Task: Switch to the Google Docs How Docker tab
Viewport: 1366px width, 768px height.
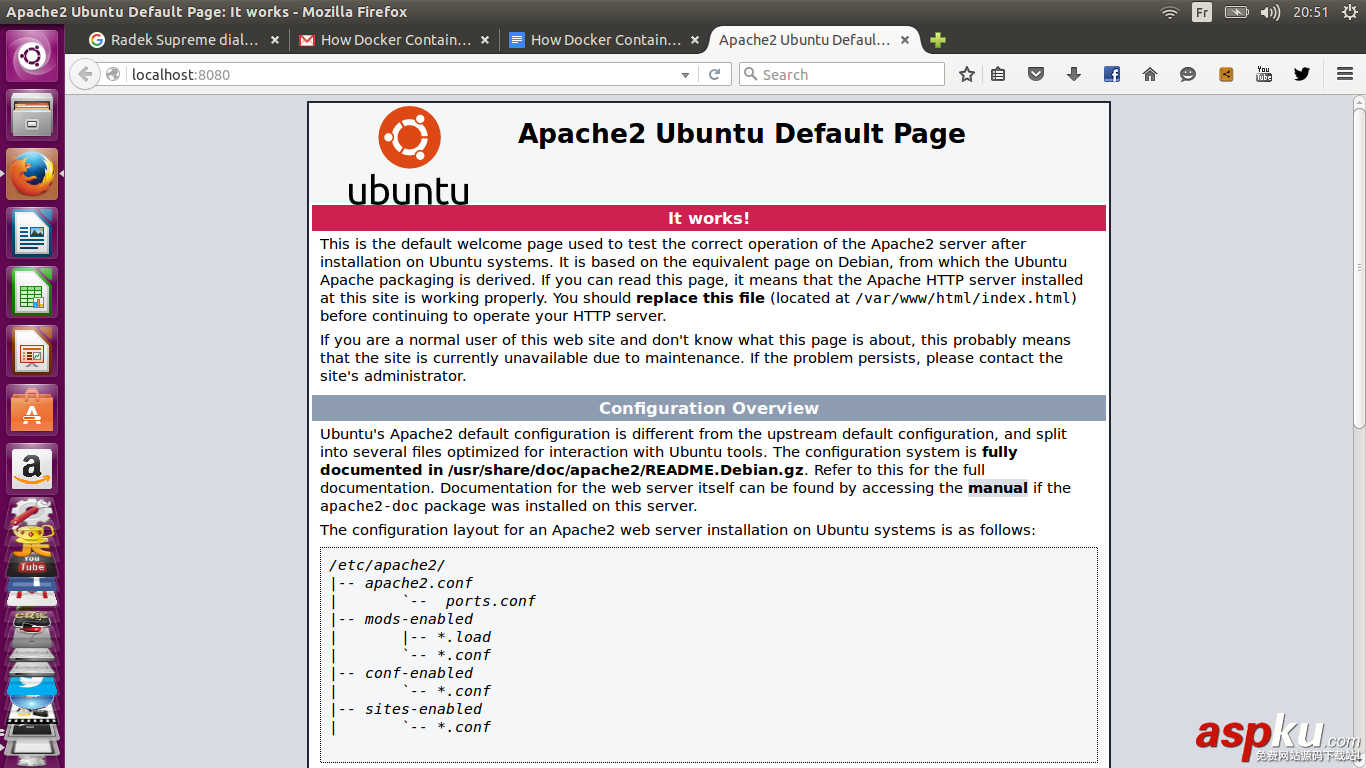Action: (x=606, y=40)
